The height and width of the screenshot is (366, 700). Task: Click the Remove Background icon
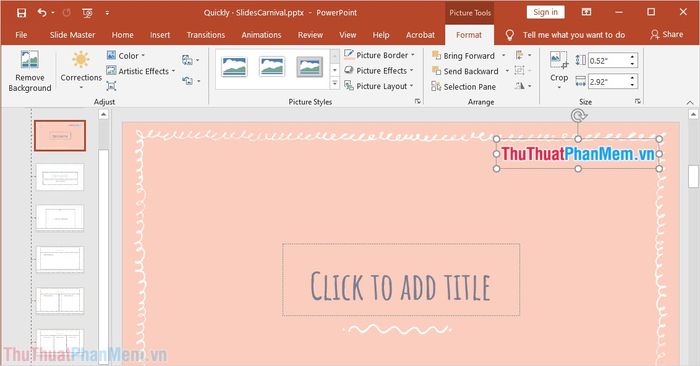pos(30,59)
